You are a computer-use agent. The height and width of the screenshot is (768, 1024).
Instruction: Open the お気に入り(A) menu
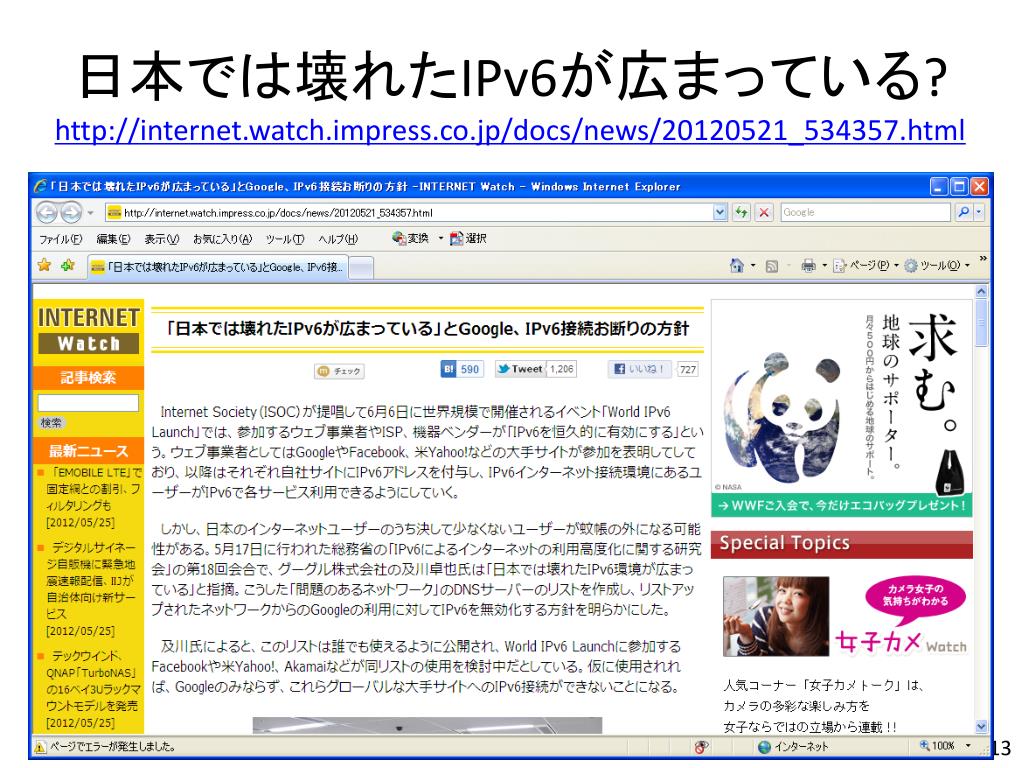click(x=222, y=239)
